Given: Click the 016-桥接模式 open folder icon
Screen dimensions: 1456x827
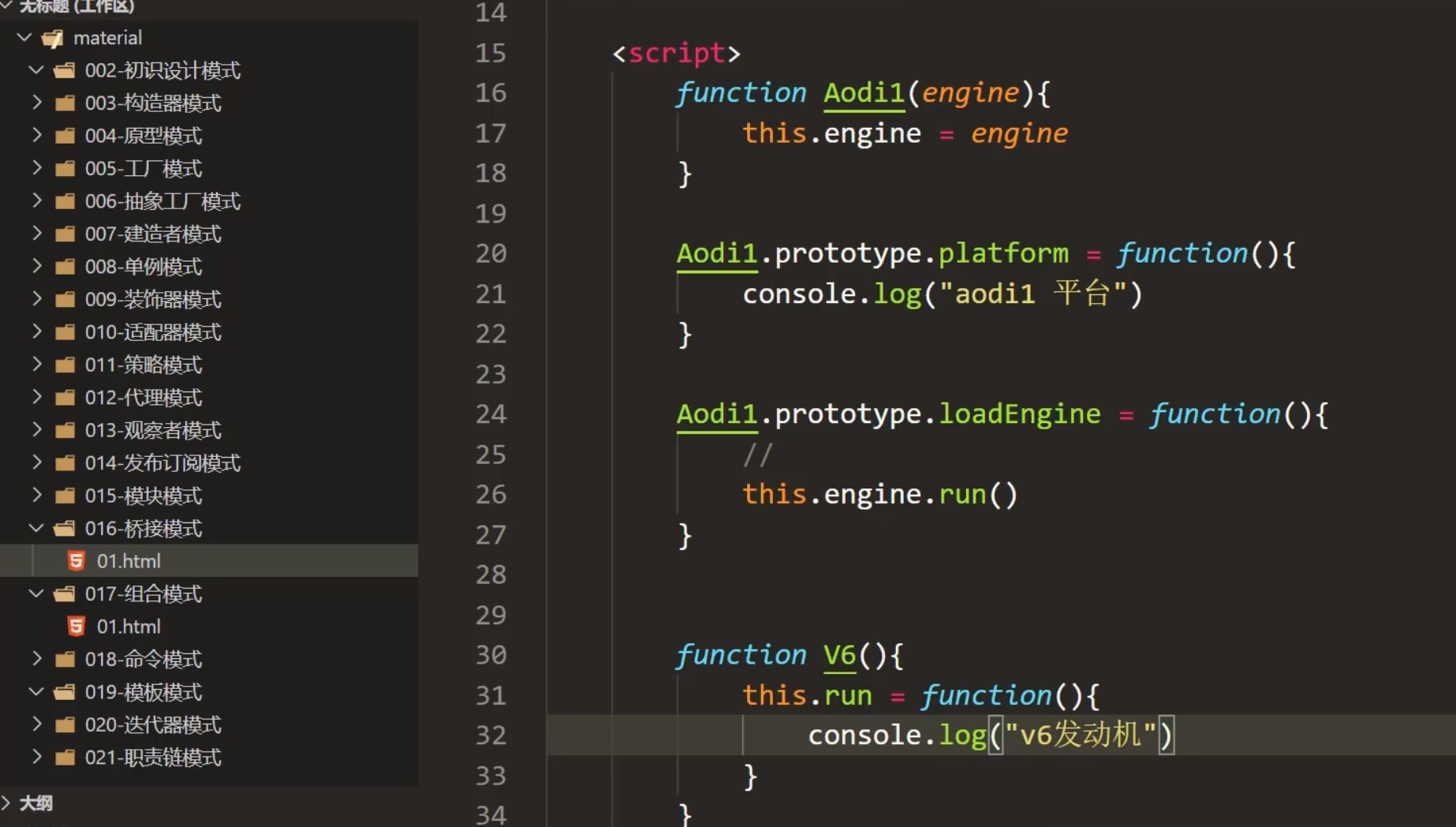Looking at the screenshot, I should pos(65,528).
